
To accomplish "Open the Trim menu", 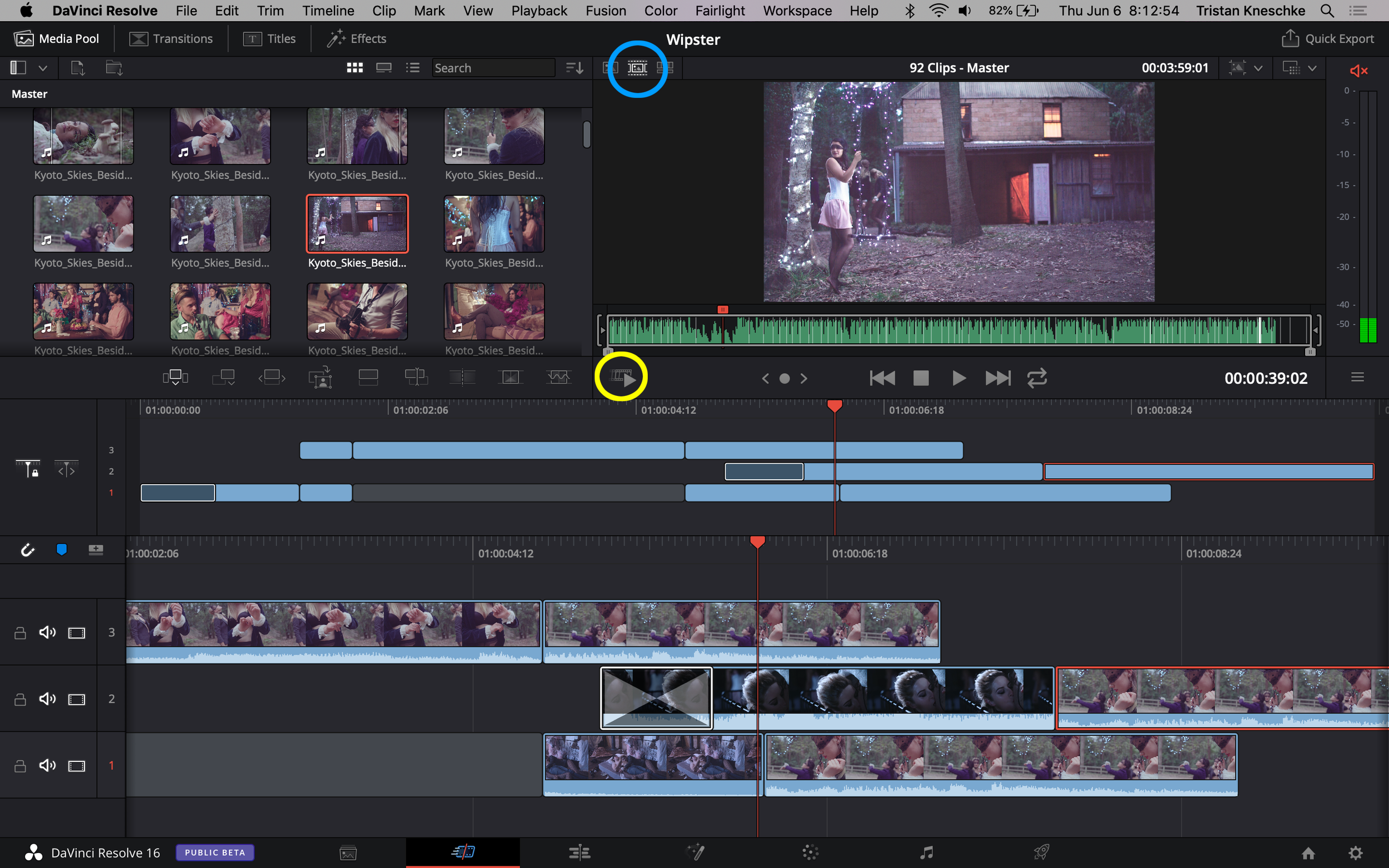I will point(270,11).
